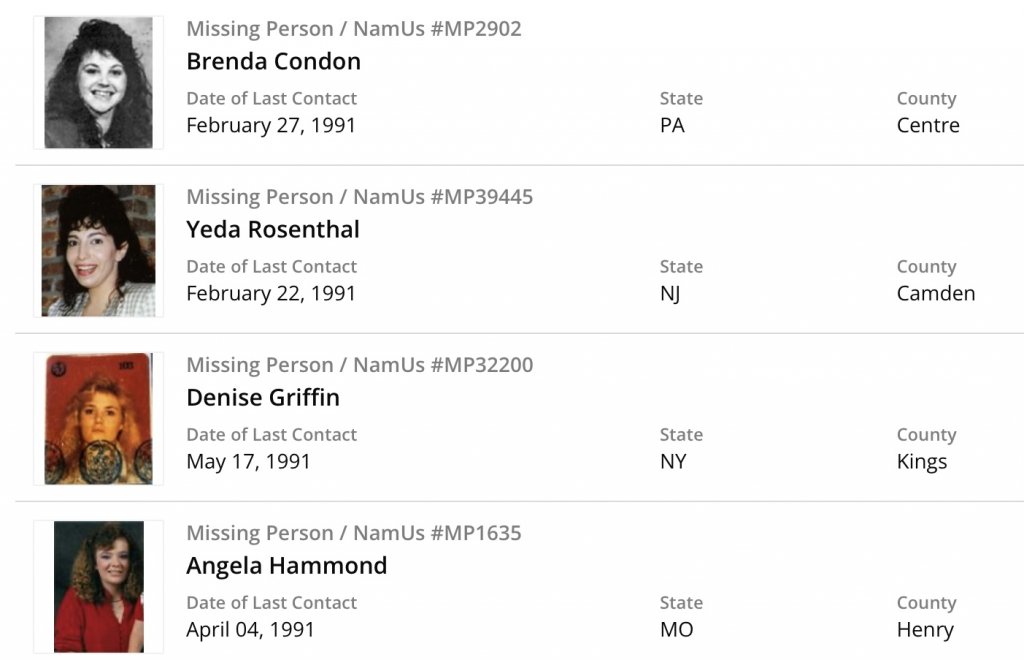This screenshot has width=1024, height=660.
Task: Select the Denise Griffin name heading
Action: click(x=262, y=397)
